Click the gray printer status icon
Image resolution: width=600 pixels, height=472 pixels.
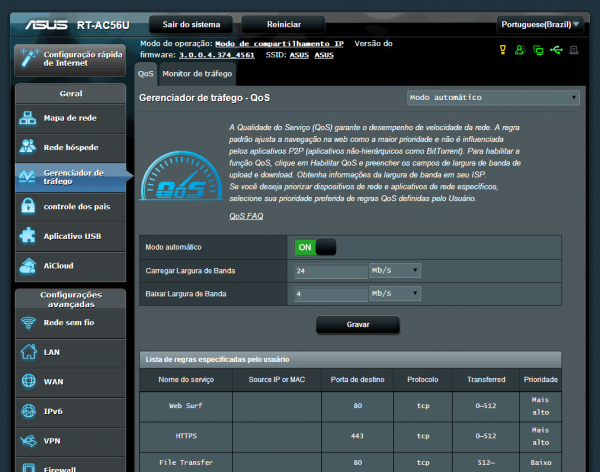tap(574, 50)
